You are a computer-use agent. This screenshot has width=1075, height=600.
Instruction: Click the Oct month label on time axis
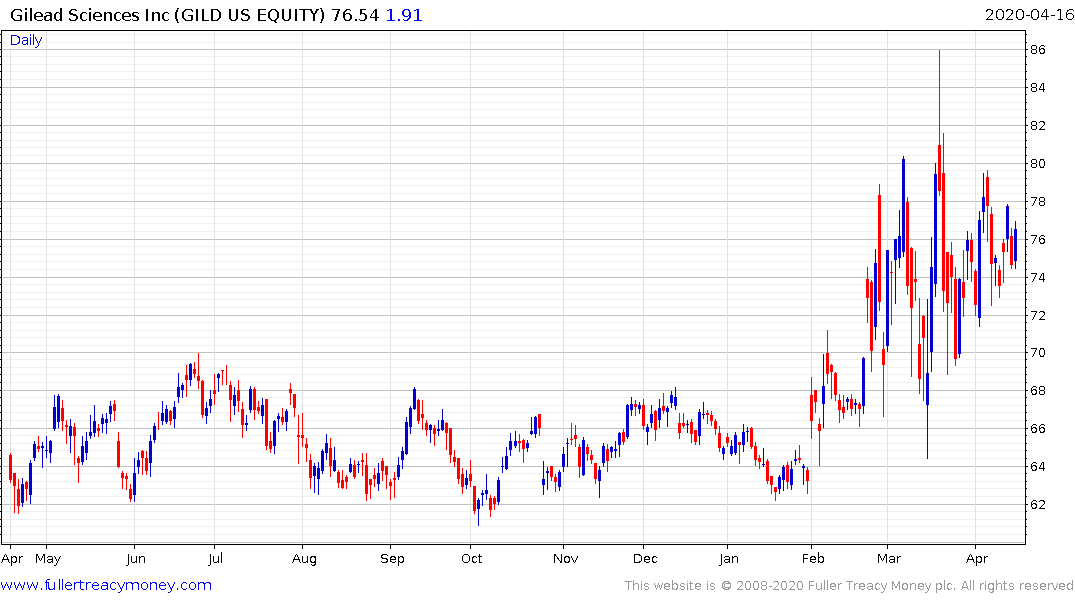click(x=472, y=559)
